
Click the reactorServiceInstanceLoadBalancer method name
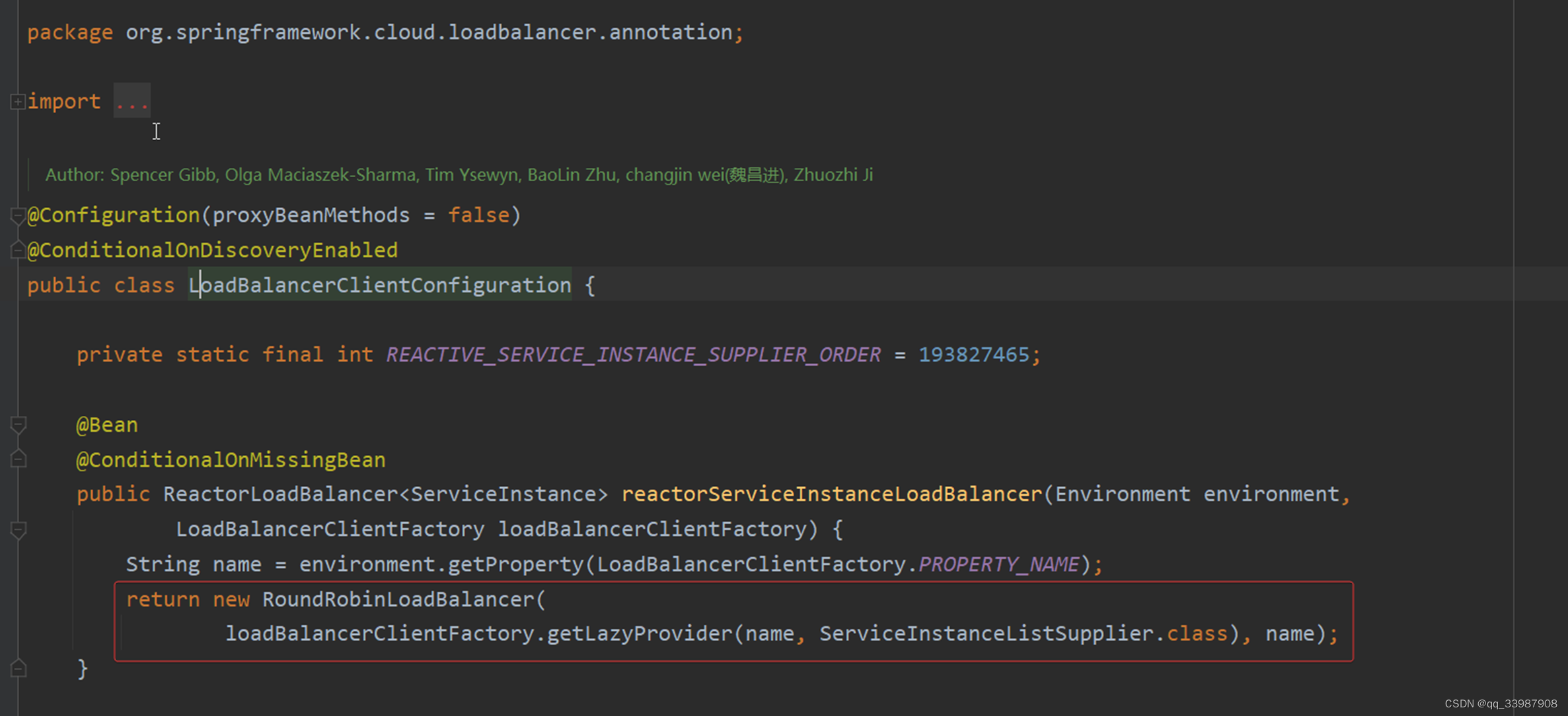[831, 494]
